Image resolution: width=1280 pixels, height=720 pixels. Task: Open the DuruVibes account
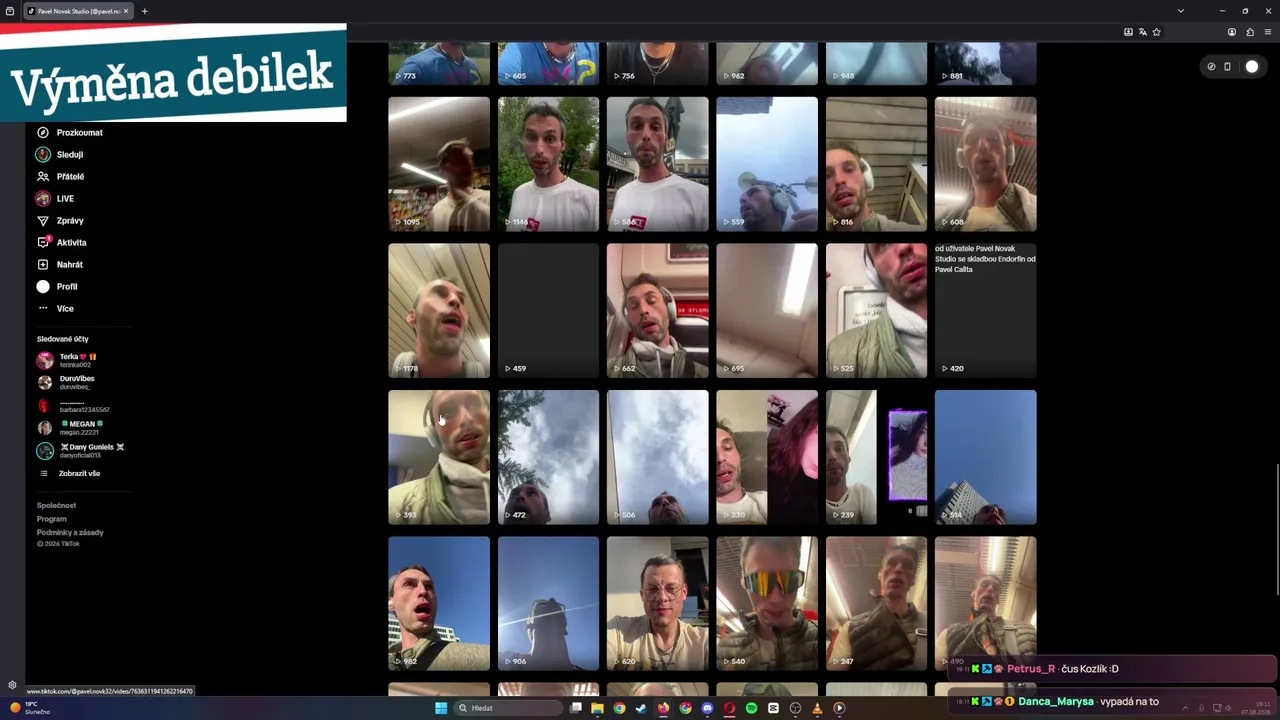pos(66,382)
